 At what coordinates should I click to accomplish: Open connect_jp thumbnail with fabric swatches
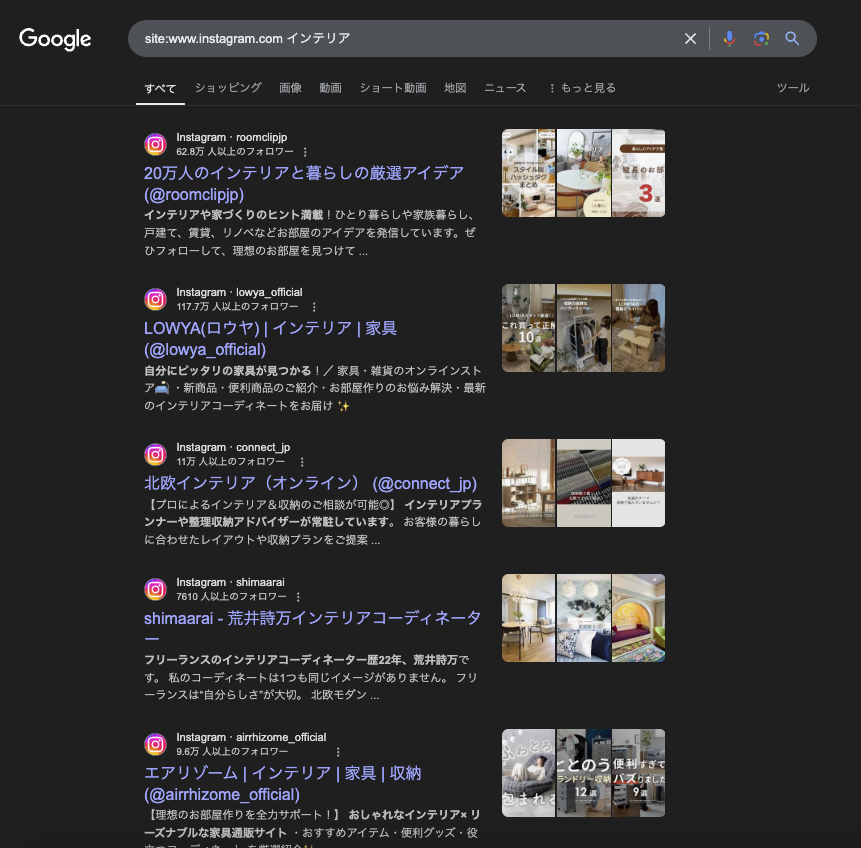tap(584, 483)
